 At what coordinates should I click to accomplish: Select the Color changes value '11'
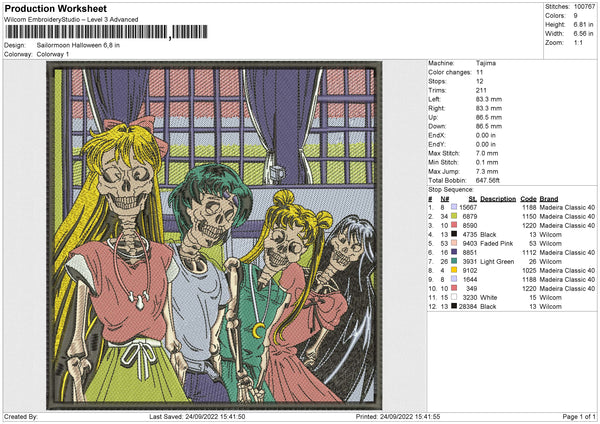click(479, 72)
